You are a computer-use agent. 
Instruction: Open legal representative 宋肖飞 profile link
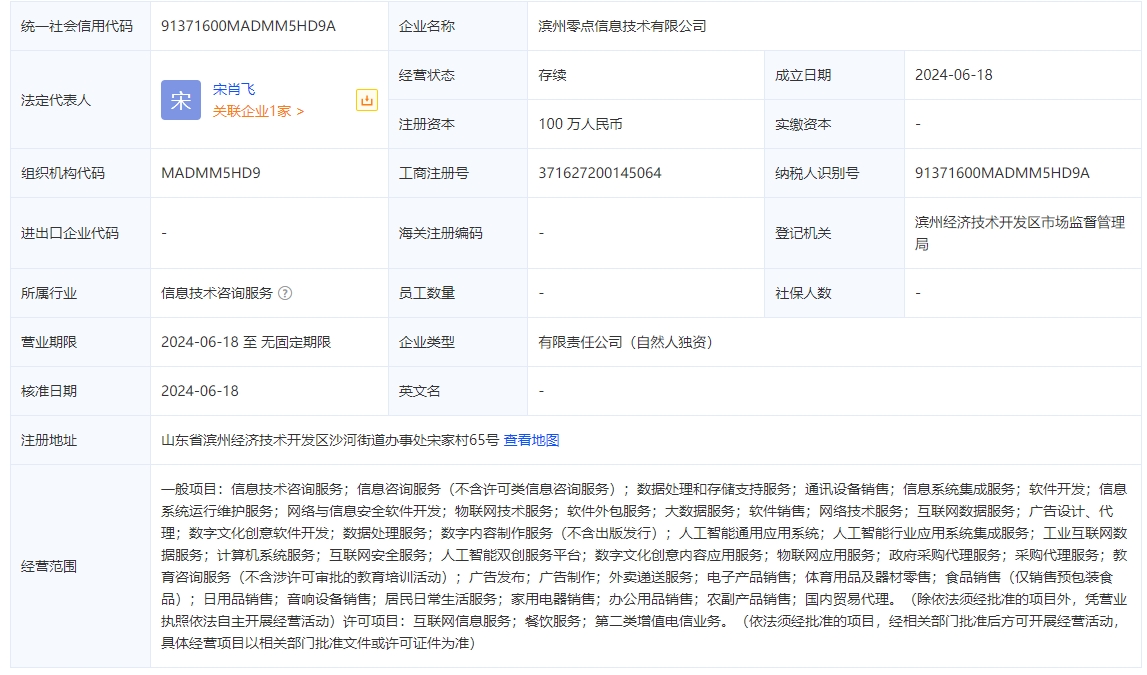pos(234,89)
